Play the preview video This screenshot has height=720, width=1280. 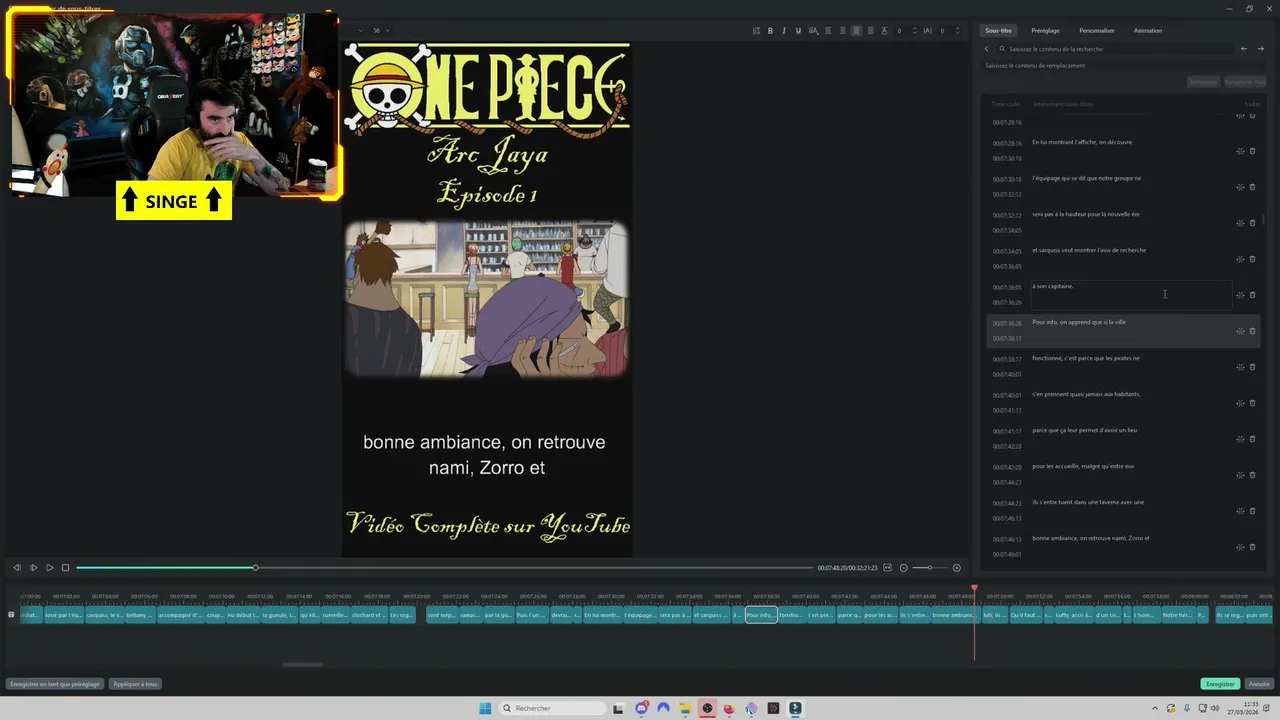(49, 568)
